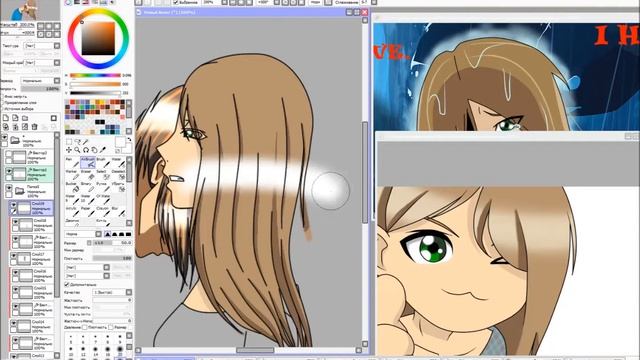The width and height of the screenshot is (640, 360).
Task: Adjust the layer opacity slider
Action: [x=40, y=89]
